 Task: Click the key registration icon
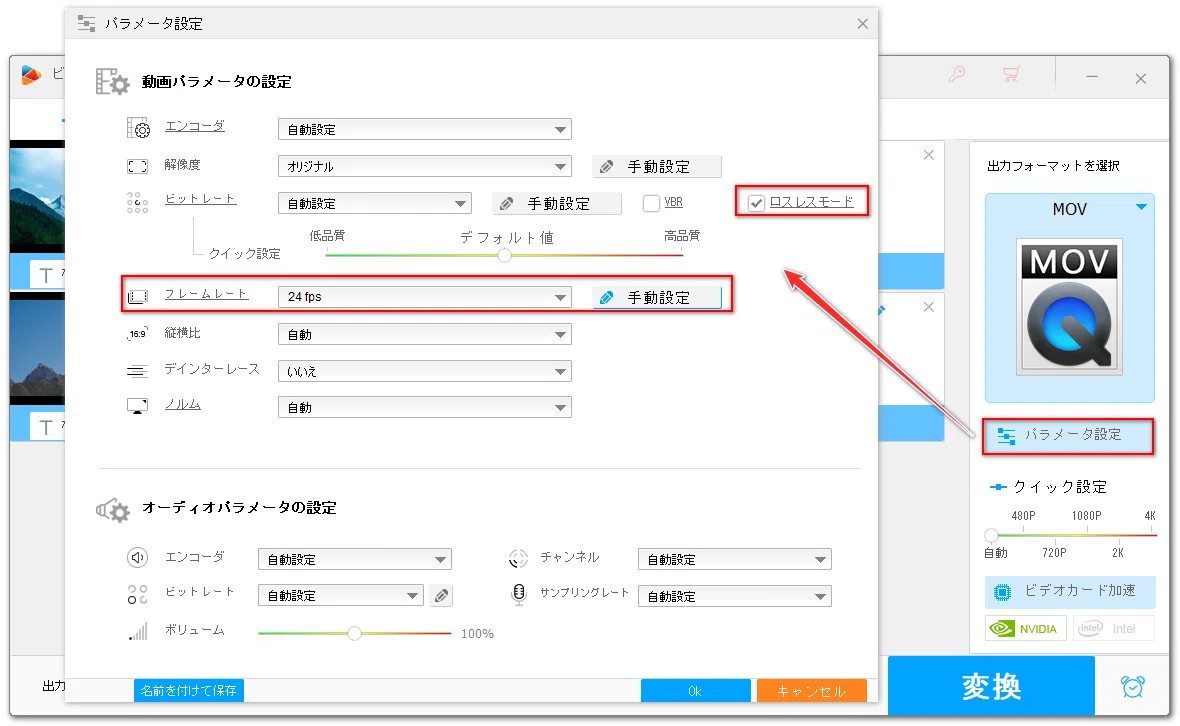[957, 74]
